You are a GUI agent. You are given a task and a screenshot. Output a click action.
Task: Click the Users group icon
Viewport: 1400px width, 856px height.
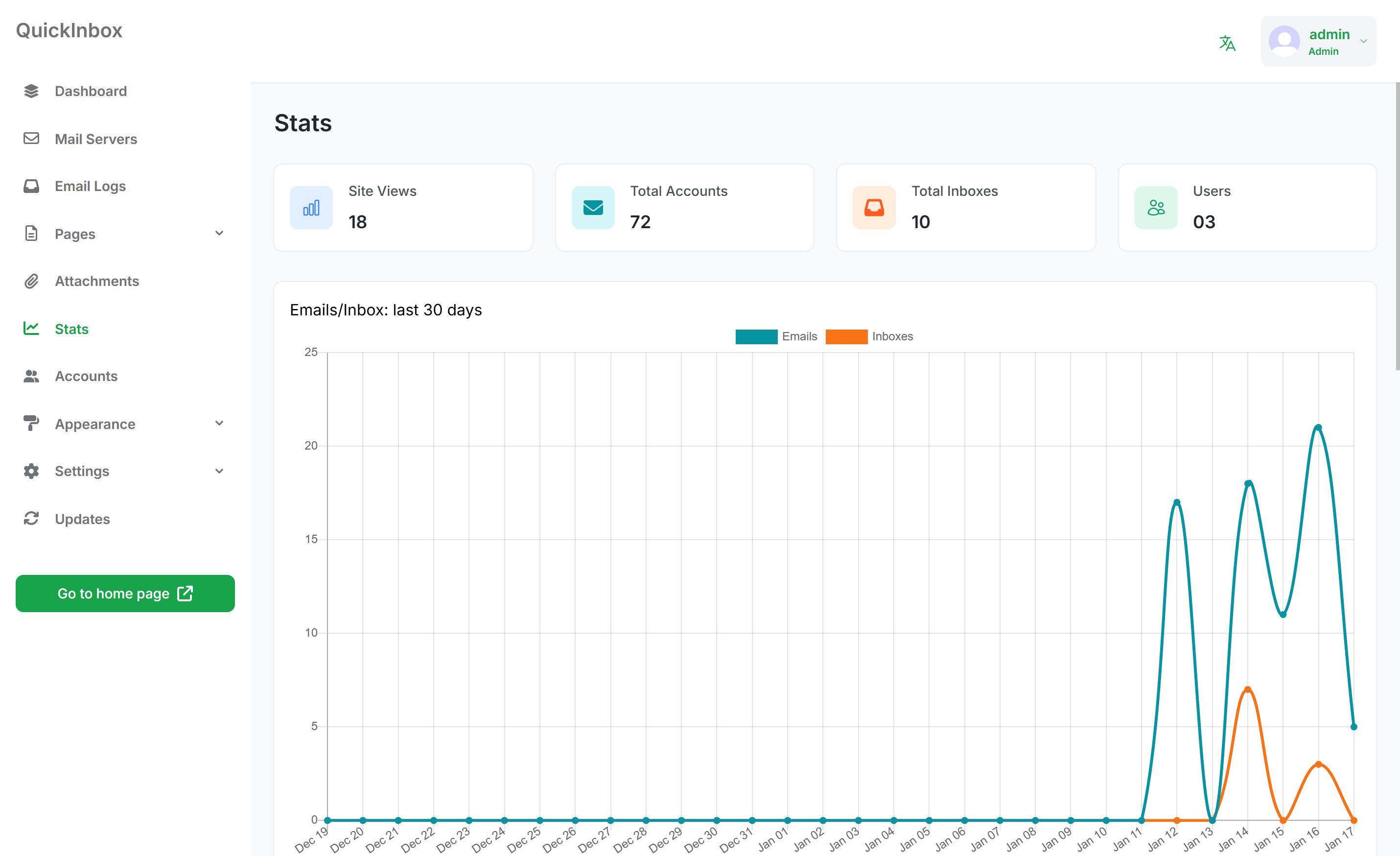coord(1156,208)
